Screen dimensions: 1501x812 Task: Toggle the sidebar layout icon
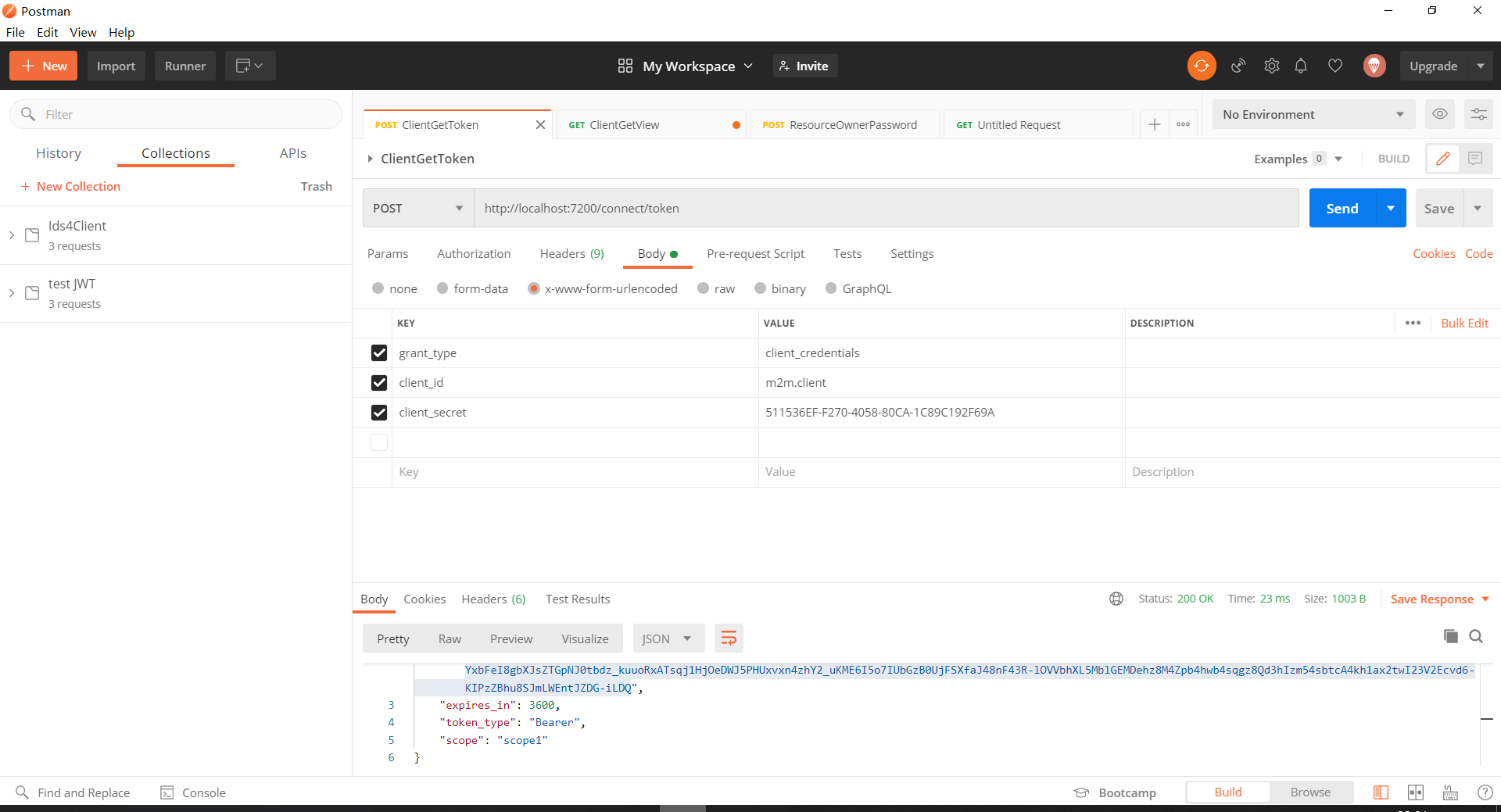pyautogui.click(x=1381, y=792)
